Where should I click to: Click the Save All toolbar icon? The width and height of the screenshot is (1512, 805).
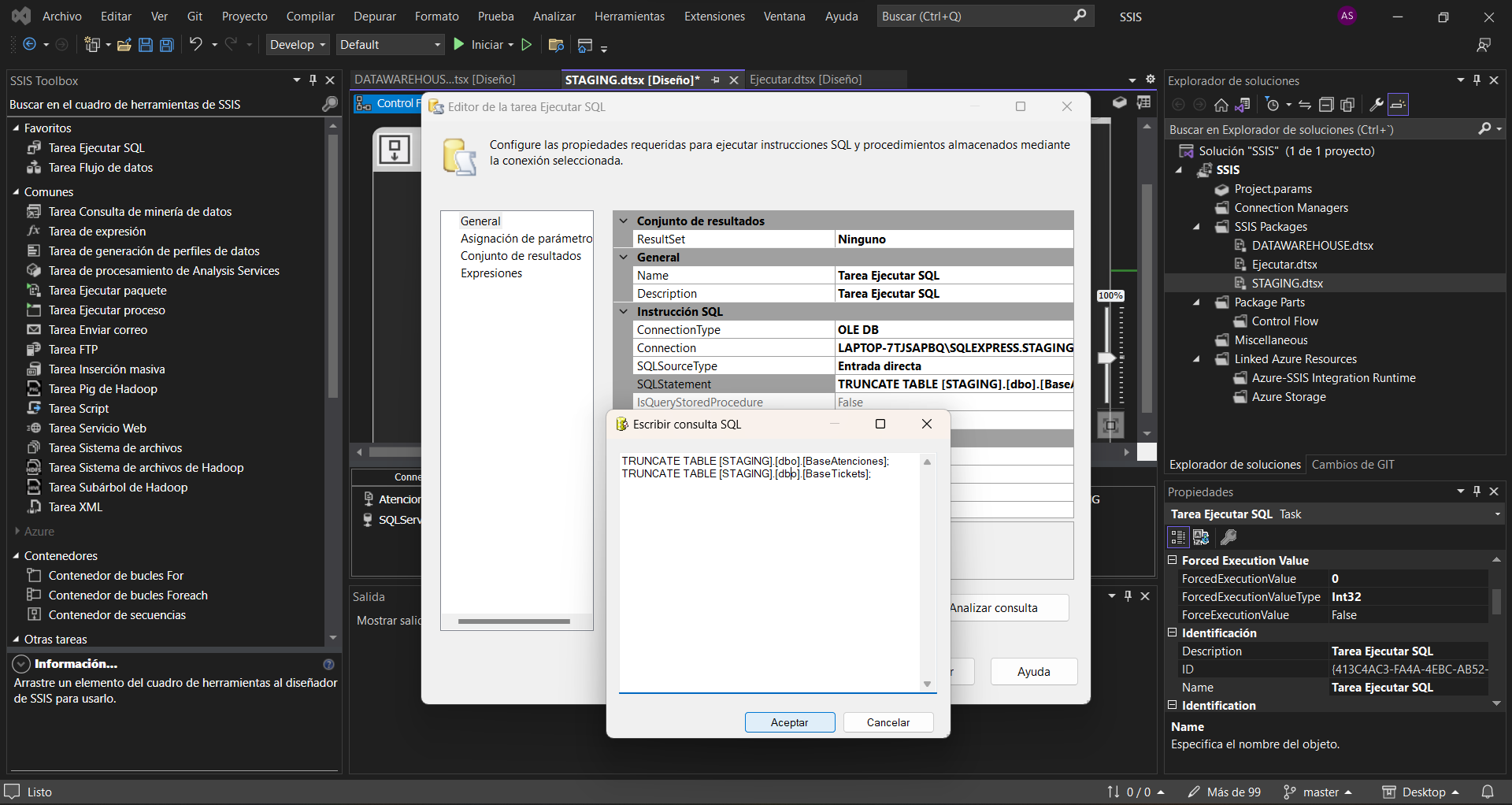[167, 45]
